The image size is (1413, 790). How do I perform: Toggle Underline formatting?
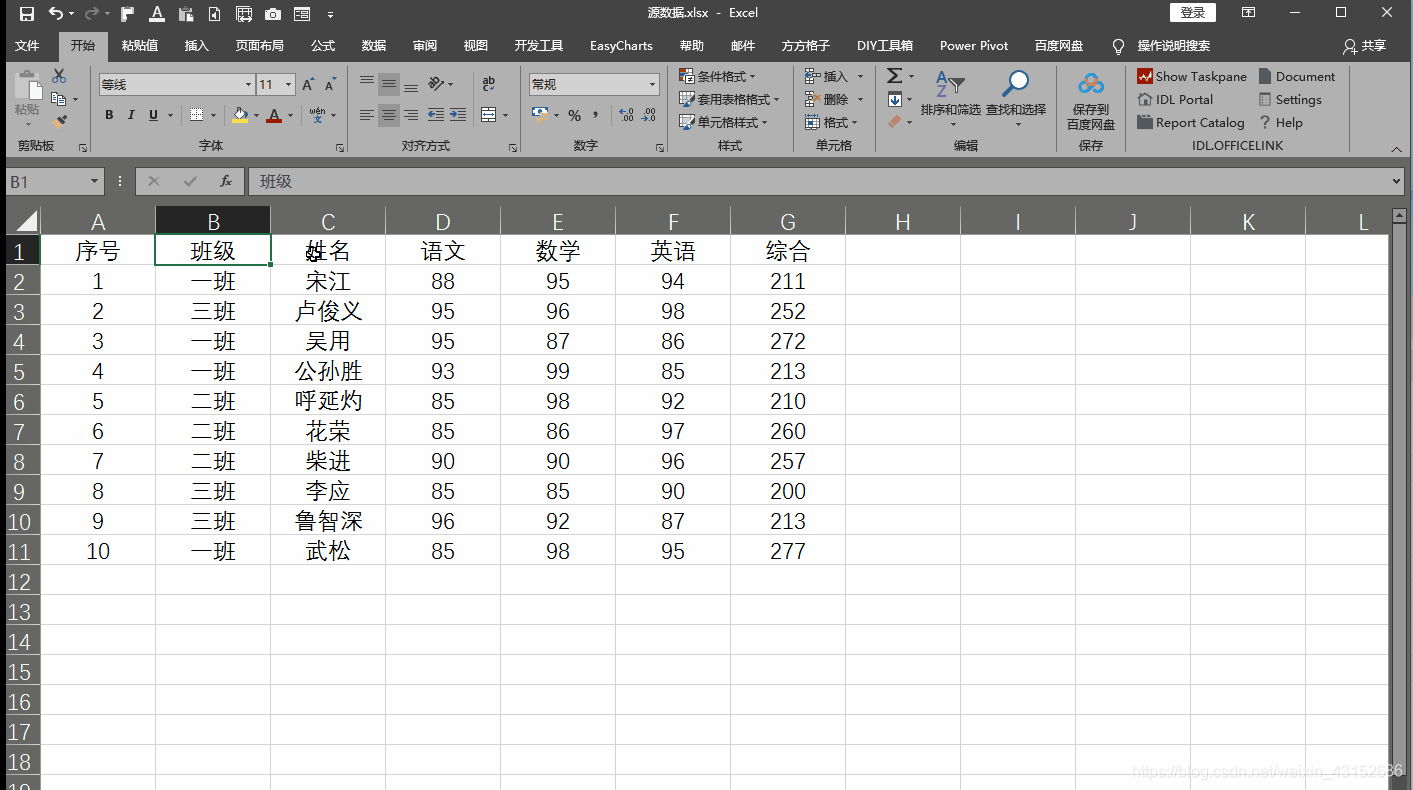point(153,115)
